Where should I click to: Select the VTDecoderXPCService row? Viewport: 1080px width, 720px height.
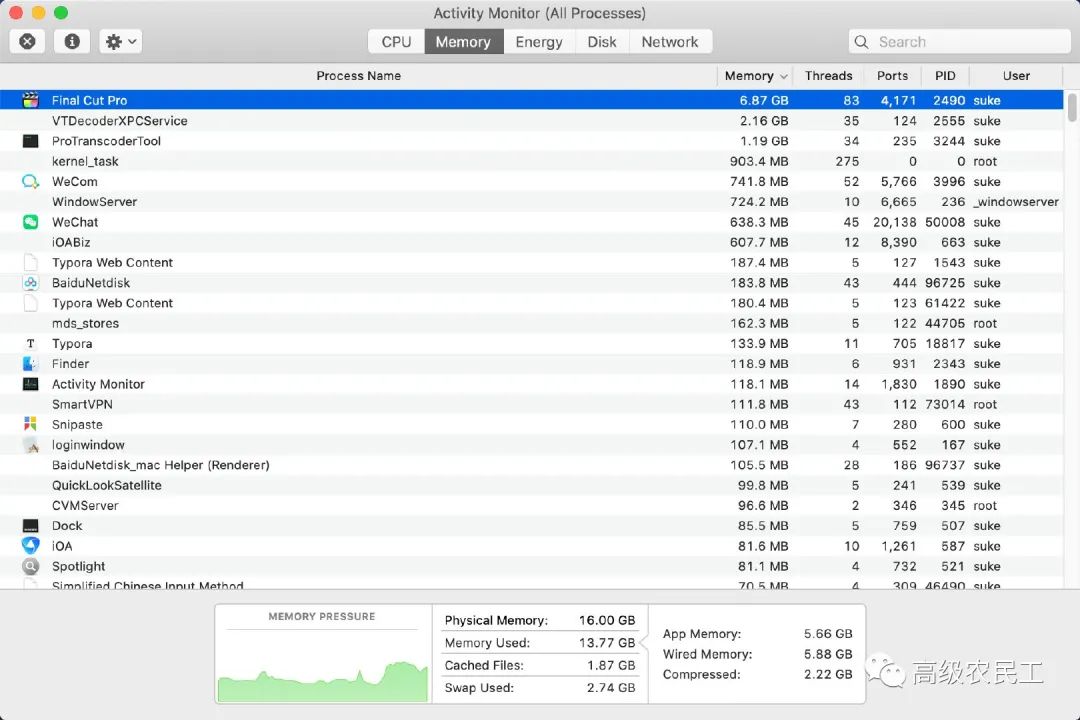pos(531,121)
